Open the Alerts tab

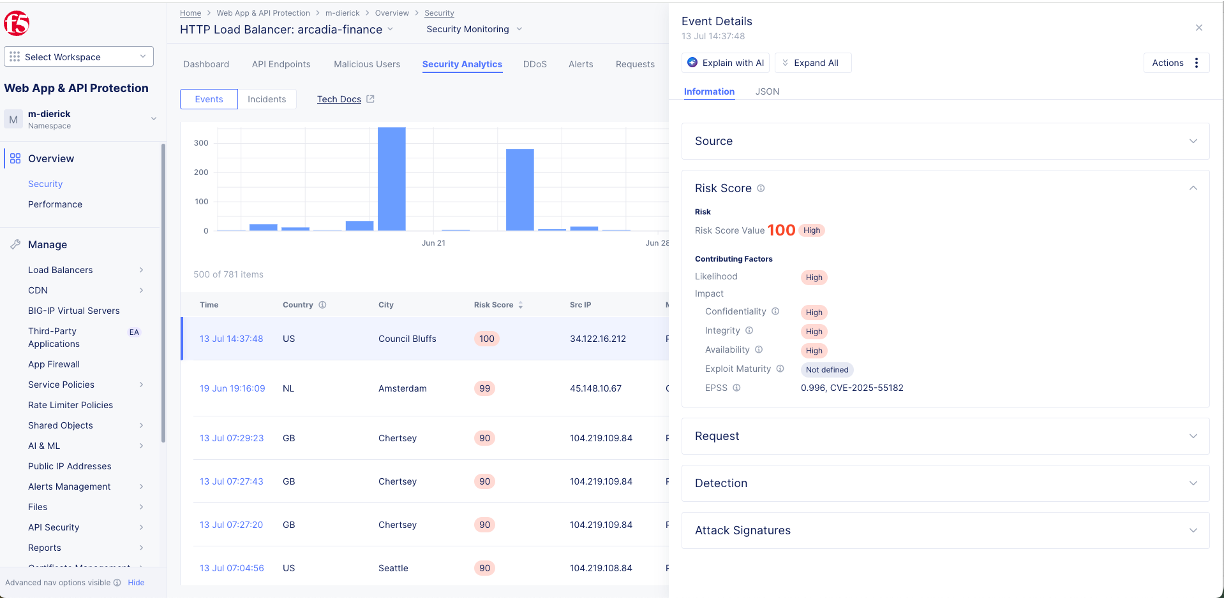[x=581, y=64]
